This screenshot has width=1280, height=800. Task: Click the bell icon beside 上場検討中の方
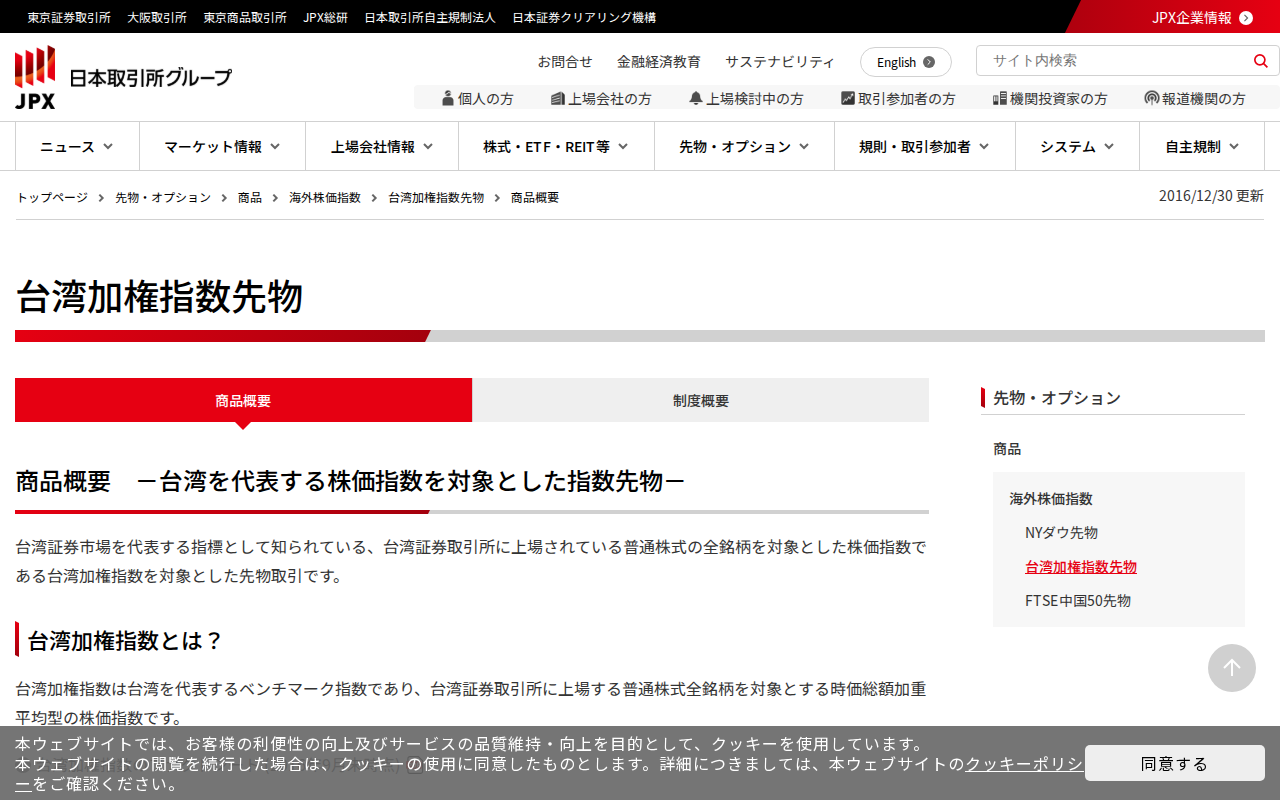696,98
